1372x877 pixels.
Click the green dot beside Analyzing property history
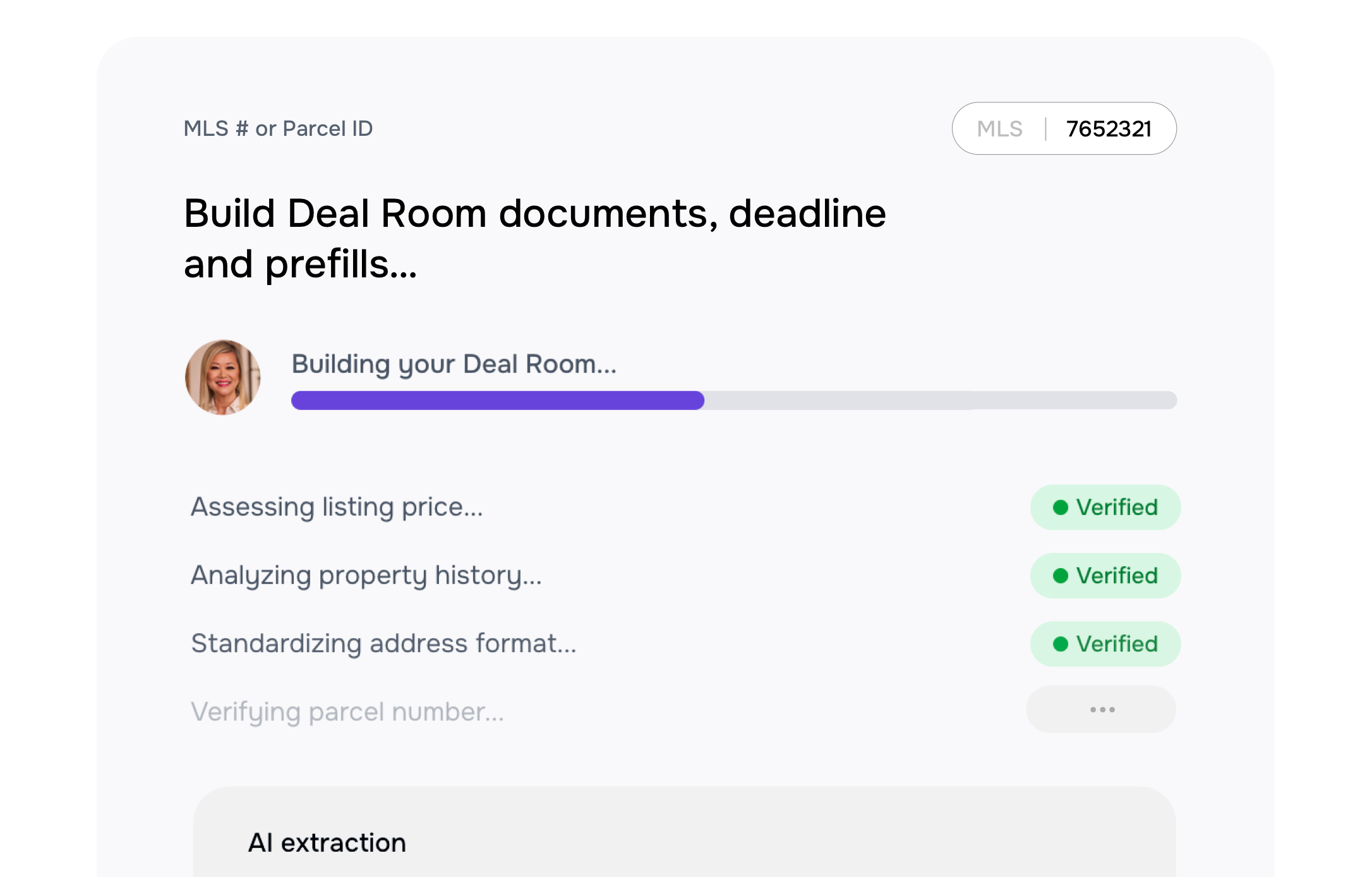tap(1061, 576)
